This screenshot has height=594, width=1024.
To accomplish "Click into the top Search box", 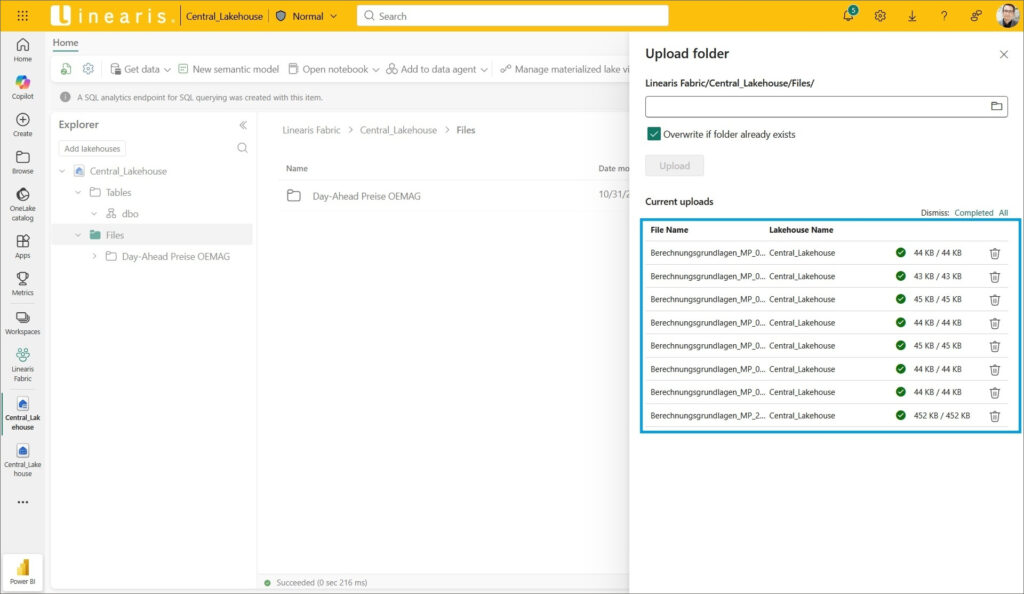I will (512, 16).
